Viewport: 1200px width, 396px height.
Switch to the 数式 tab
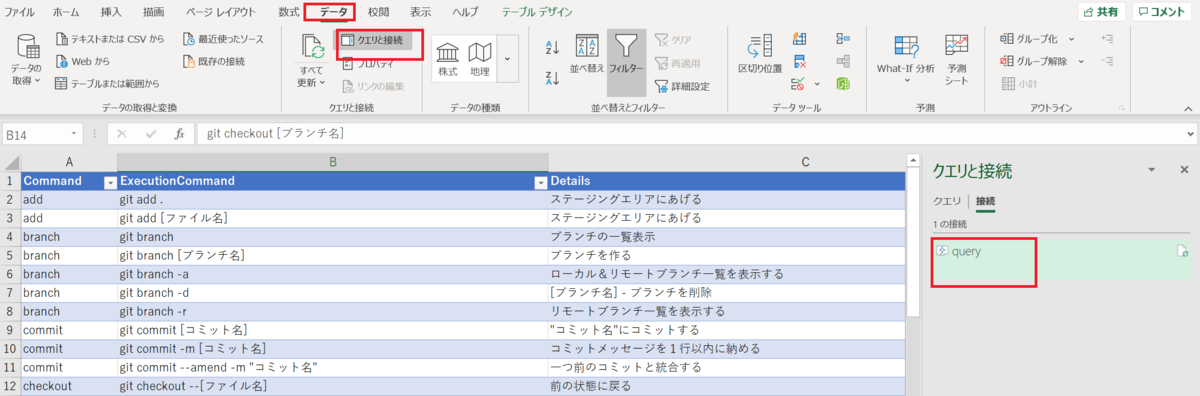[288, 12]
